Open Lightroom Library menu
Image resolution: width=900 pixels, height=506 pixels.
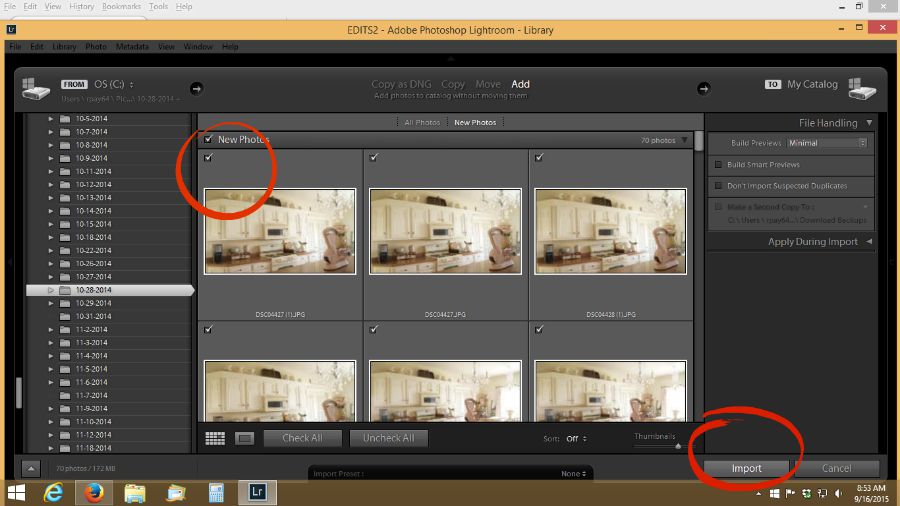pyautogui.click(x=64, y=46)
